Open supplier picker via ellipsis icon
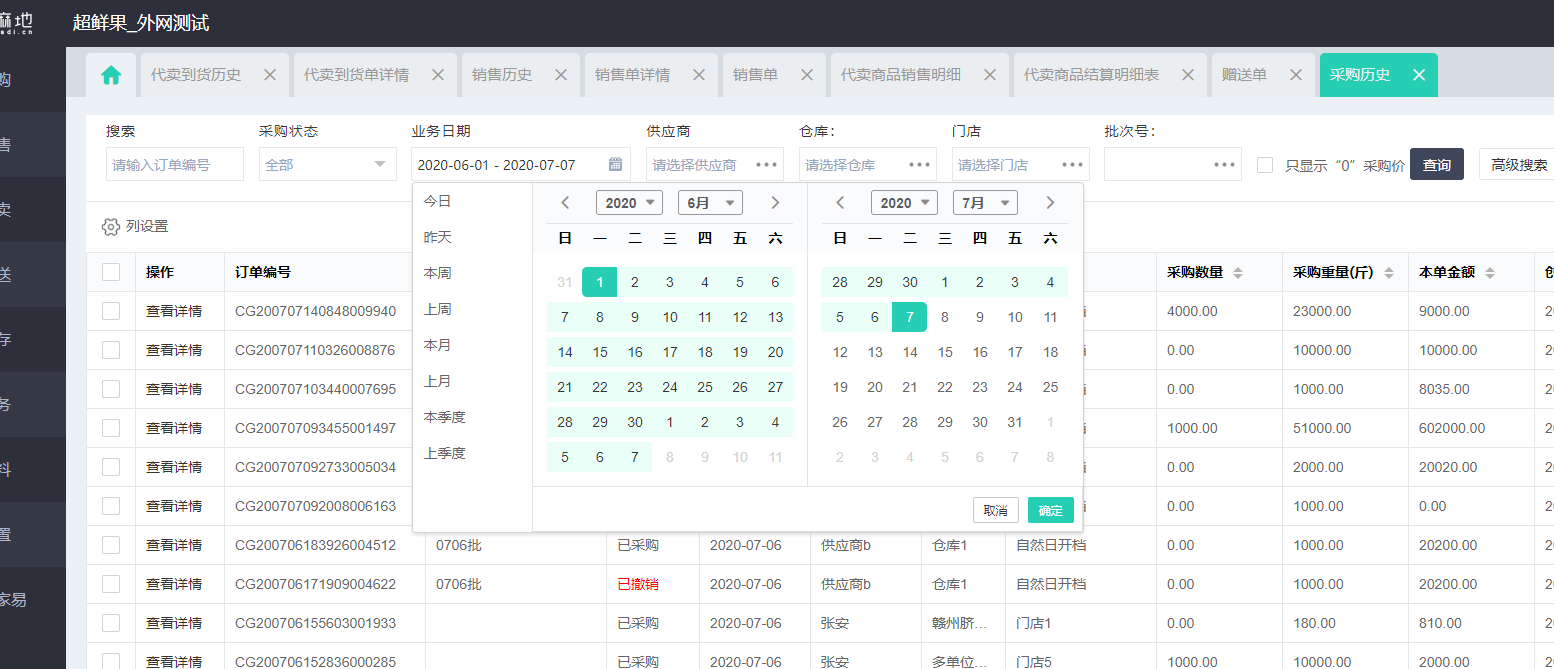 (x=767, y=165)
